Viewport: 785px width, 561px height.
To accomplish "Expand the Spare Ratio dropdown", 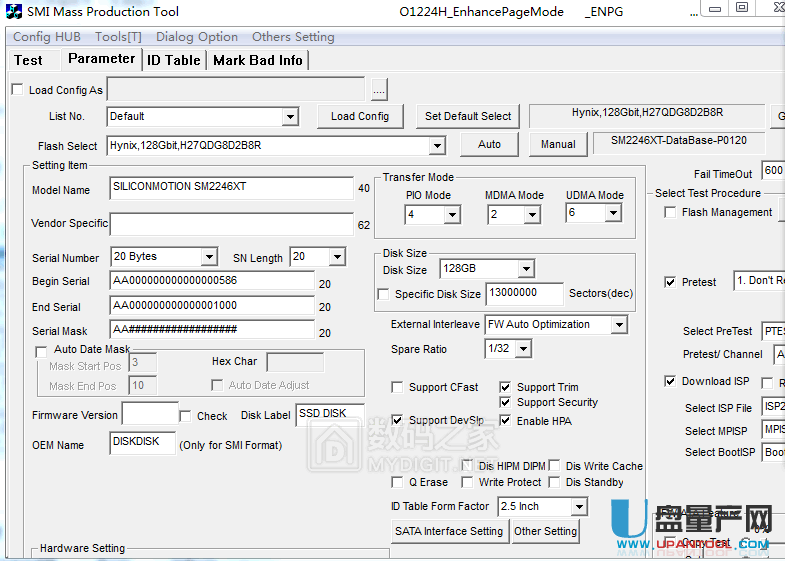I will 521,349.
